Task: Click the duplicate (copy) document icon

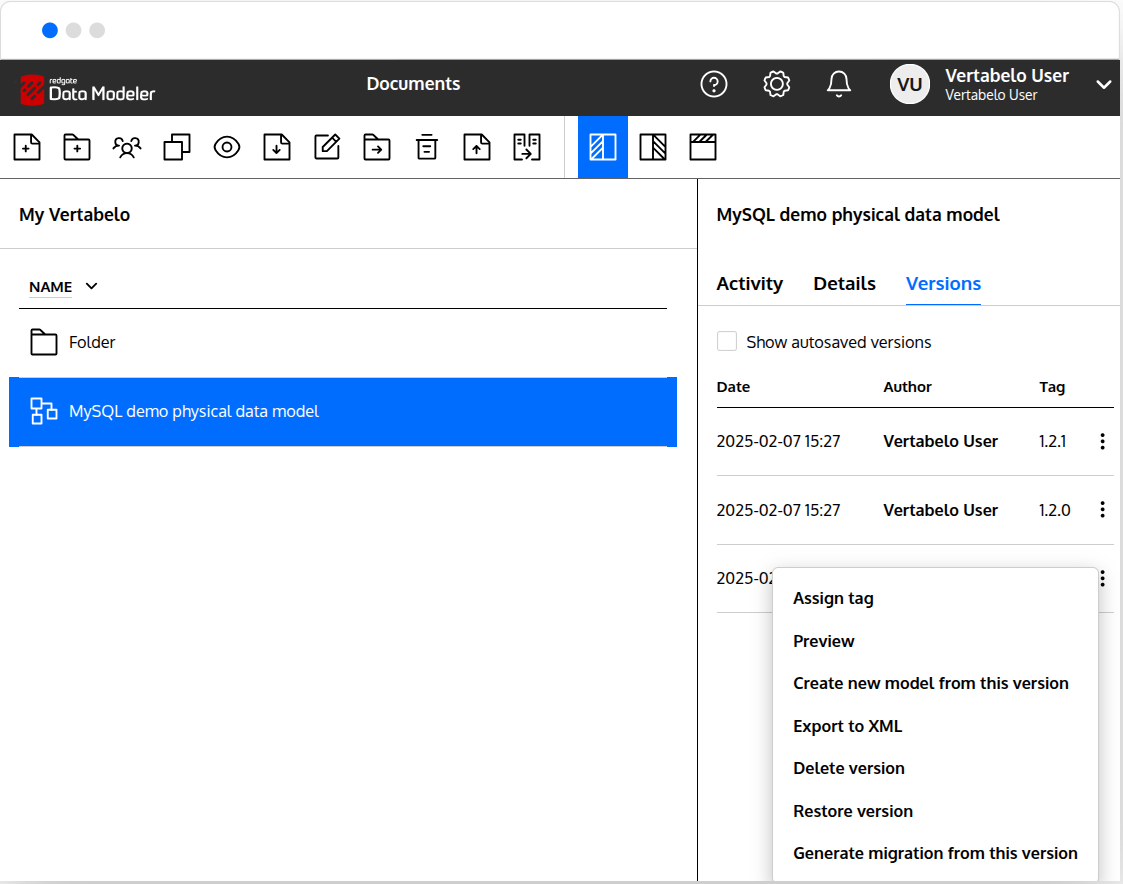Action: (x=177, y=148)
